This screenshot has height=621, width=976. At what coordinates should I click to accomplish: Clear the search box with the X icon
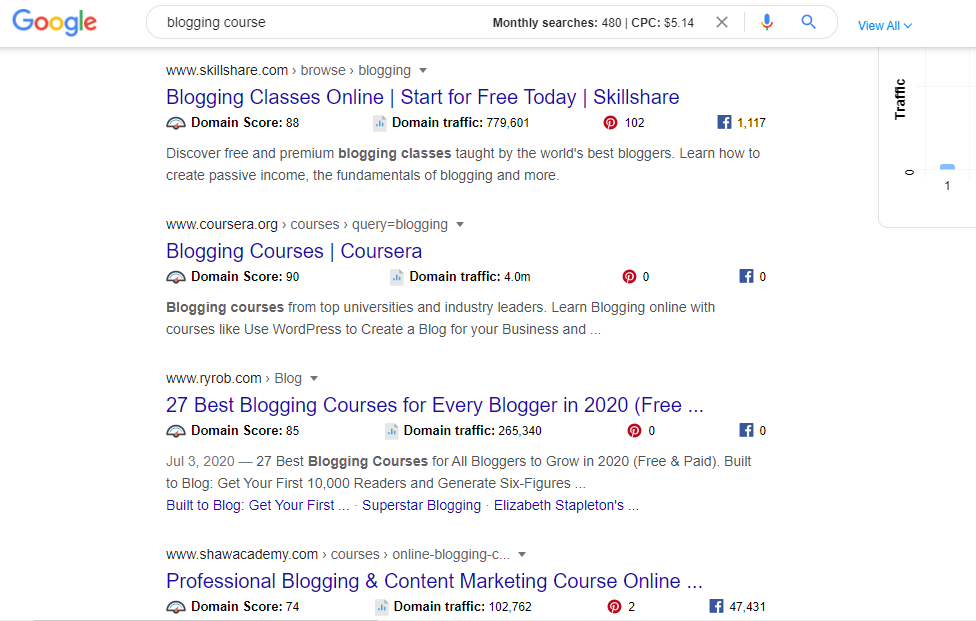[721, 22]
